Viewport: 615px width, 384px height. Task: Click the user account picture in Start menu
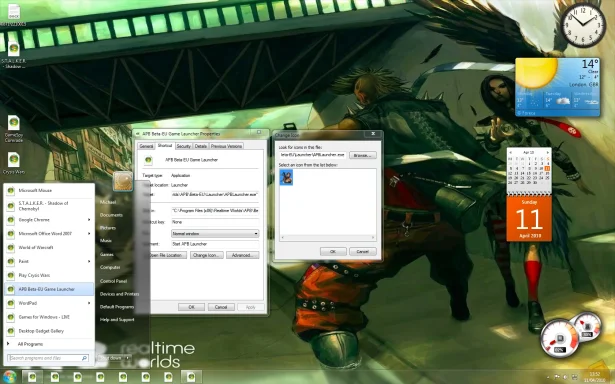tap(123, 181)
